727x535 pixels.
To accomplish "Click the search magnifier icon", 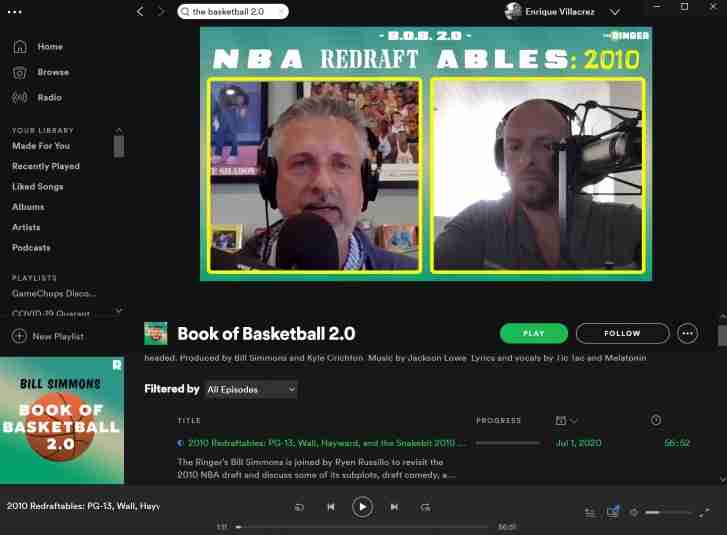I will 185,12.
